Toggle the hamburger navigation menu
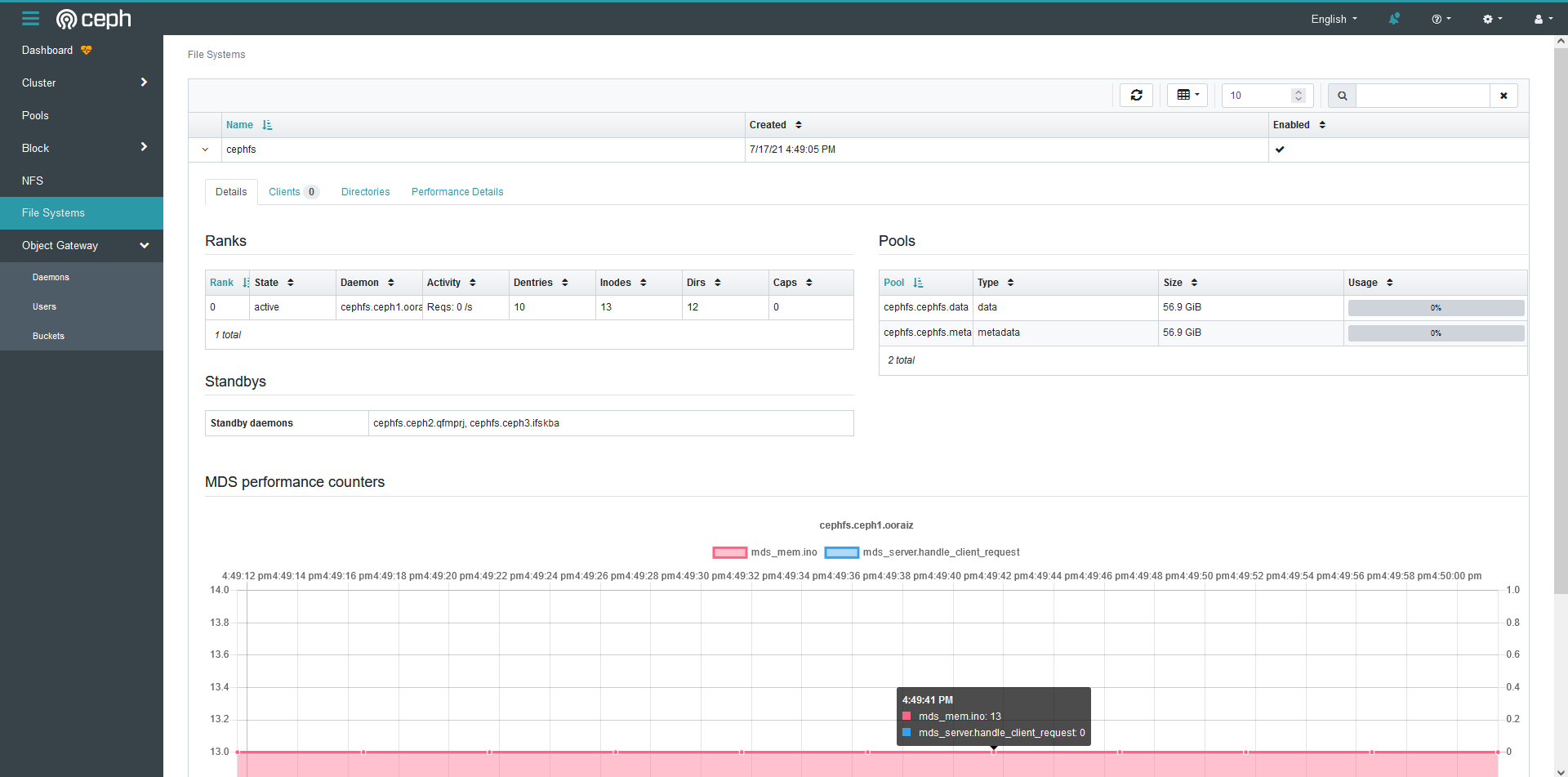Image resolution: width=1568 pixels, height=777 pixels. click(30, 19)
